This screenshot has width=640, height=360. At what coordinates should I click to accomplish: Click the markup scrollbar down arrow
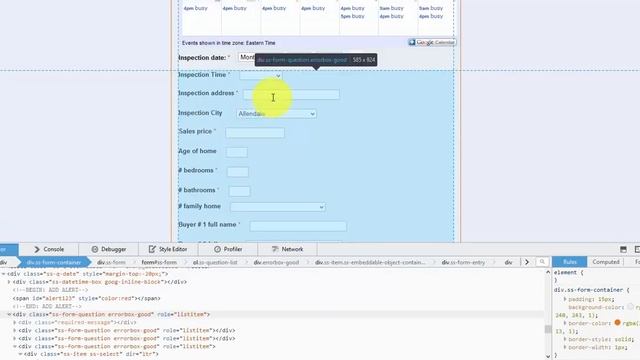point(548,356)
